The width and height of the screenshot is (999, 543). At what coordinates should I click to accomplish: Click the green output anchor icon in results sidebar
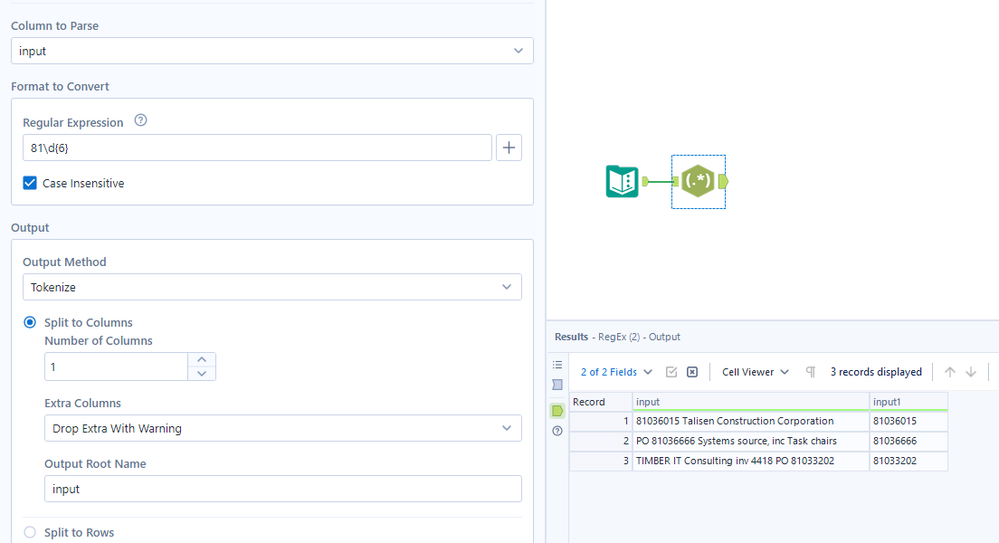557,411
